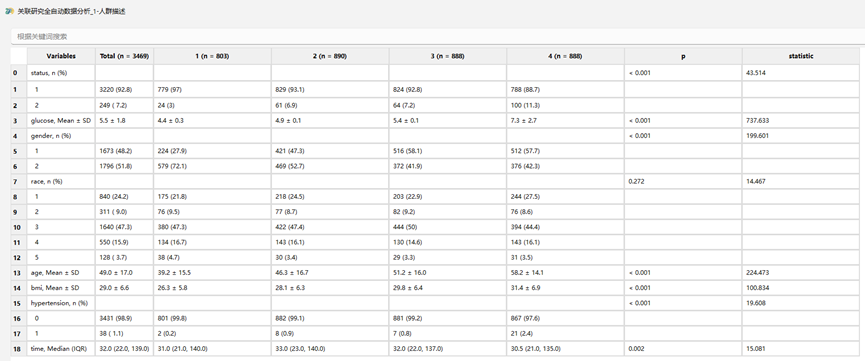Sort by the Variables column header
This screenshot has height=361, width=865.
click(61, 56)
